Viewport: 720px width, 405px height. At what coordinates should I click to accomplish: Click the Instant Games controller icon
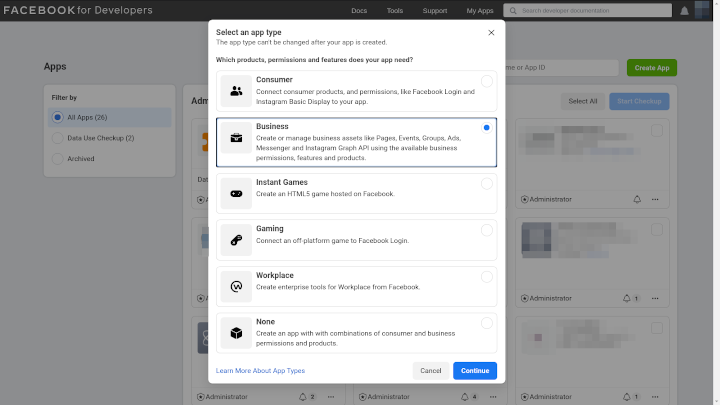click(236, 194)
